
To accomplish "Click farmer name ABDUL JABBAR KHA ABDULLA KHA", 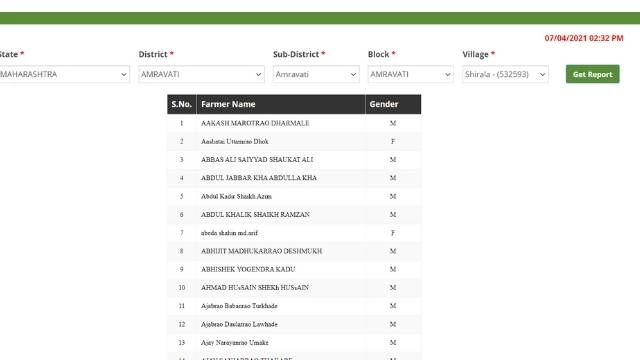I will 259,178.
